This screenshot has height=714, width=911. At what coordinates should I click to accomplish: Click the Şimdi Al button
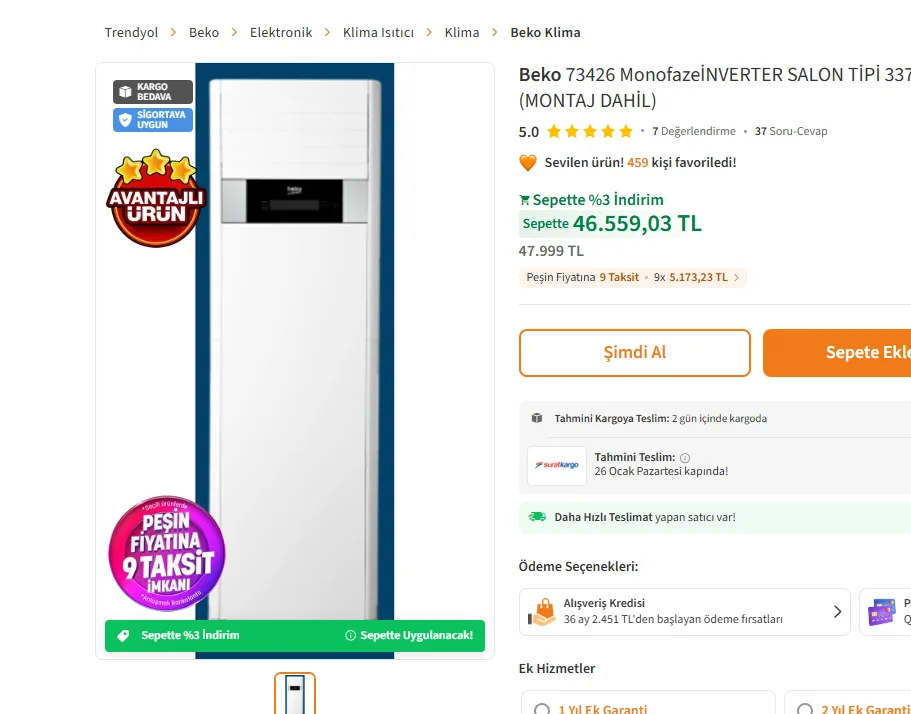pyautogui.click(x=635, y=353)
